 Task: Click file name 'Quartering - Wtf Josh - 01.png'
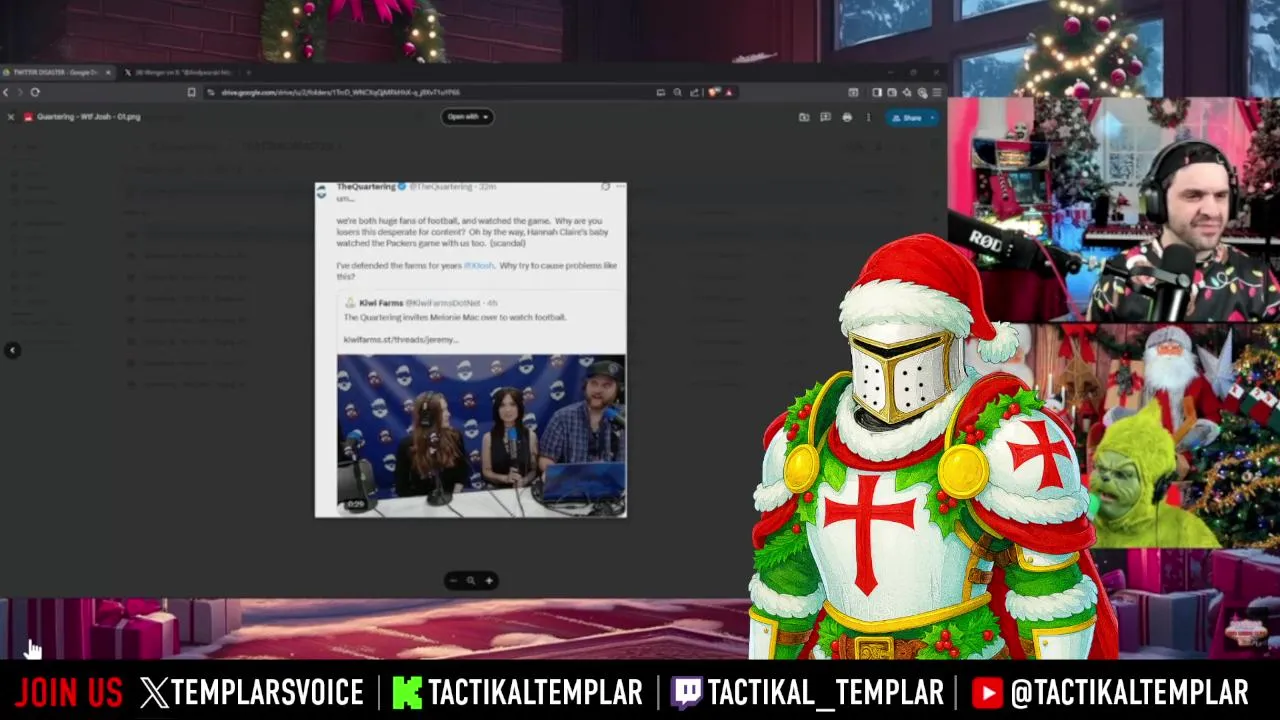coord(89,117)
